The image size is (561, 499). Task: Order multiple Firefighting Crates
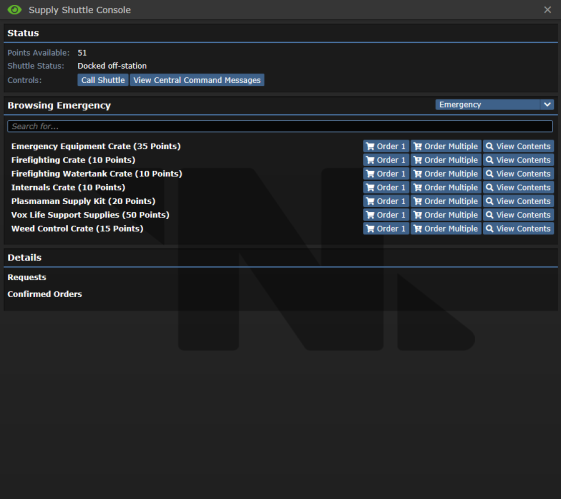tap(446, 160)
